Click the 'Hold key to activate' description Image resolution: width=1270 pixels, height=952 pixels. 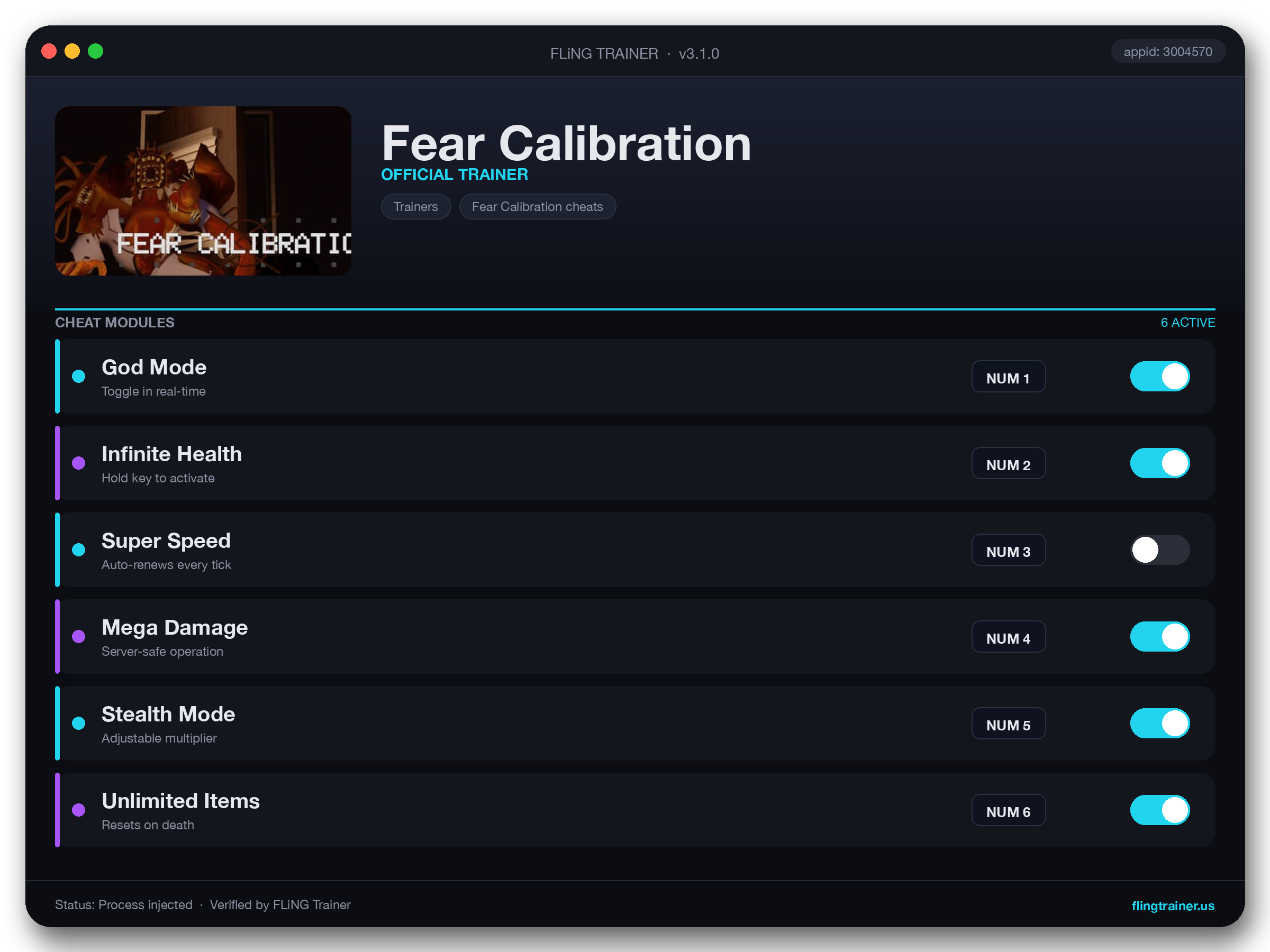[158, 478]
